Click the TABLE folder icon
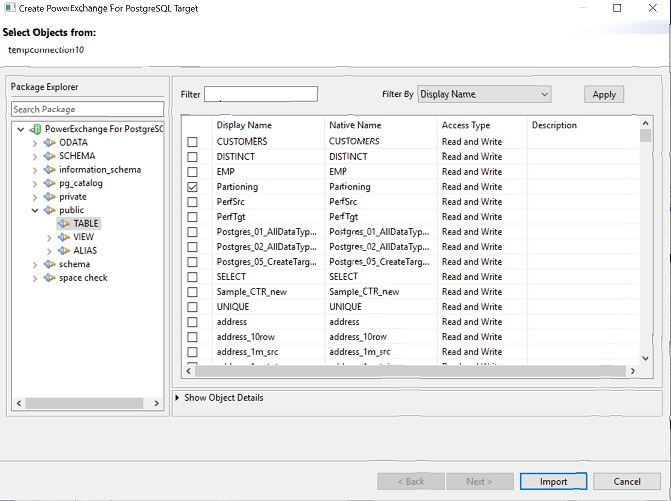Screen dimensions: 671x501 click(x=64, y=224)
